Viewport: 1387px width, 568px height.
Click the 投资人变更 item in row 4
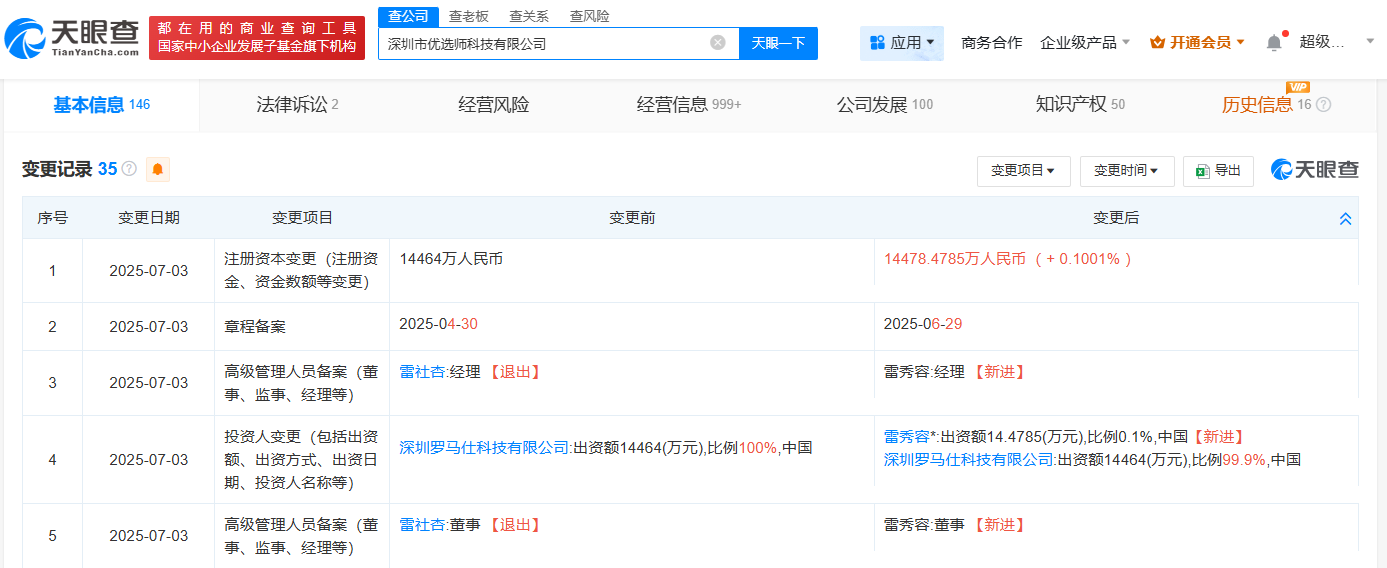301,460
